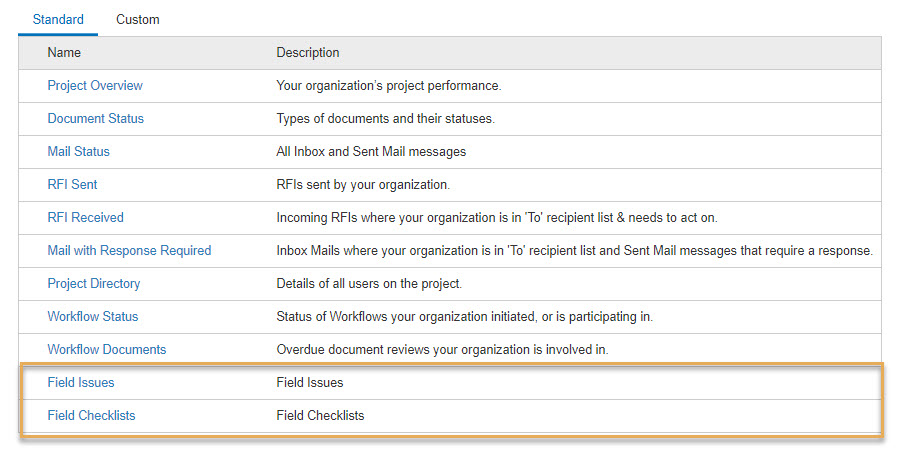918x449 pixels.
Task: Open the Workflow Status report link
Action: coord(93,316)
